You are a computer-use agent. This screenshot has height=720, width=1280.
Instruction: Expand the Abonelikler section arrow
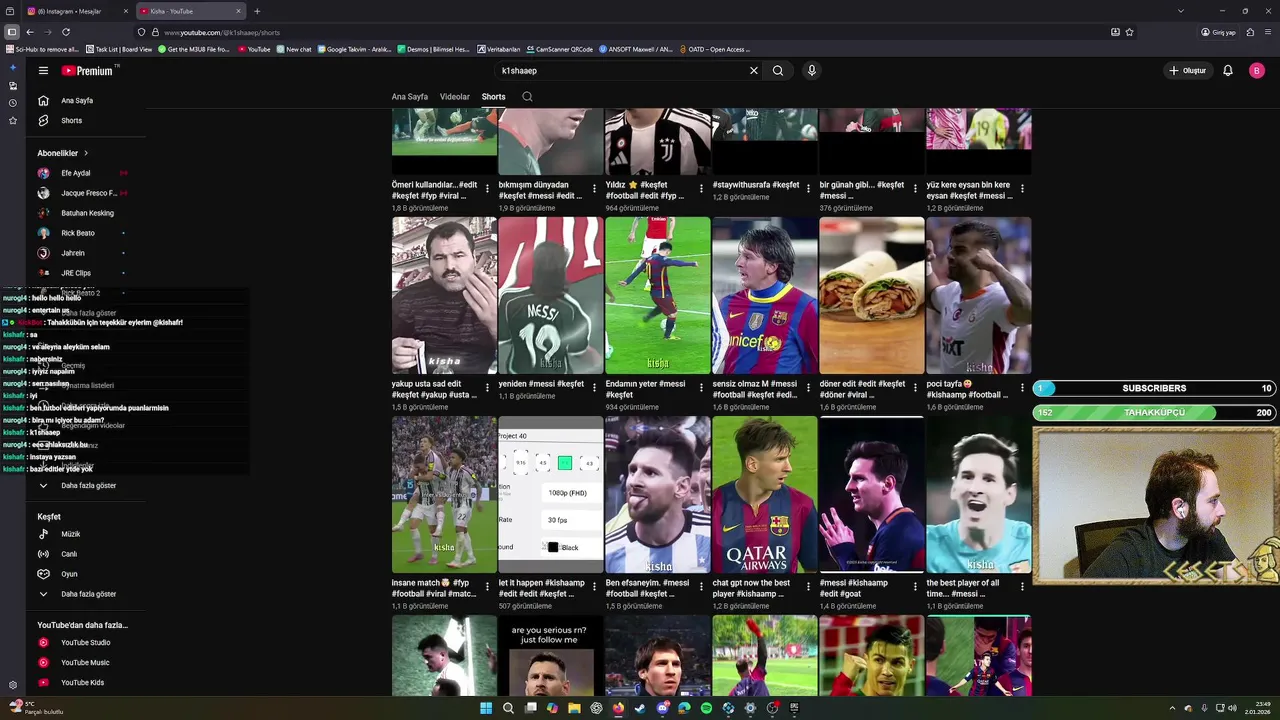click(x=86, y=153)
